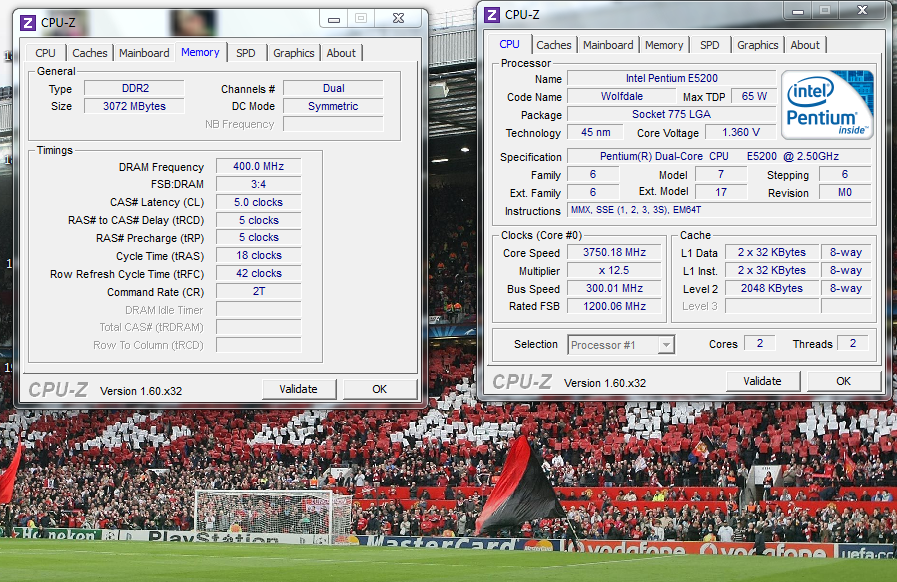Minimize the CPU tab CPU-Z window
Viewport: 897px width, 582px height.
[x=798, y=10]
